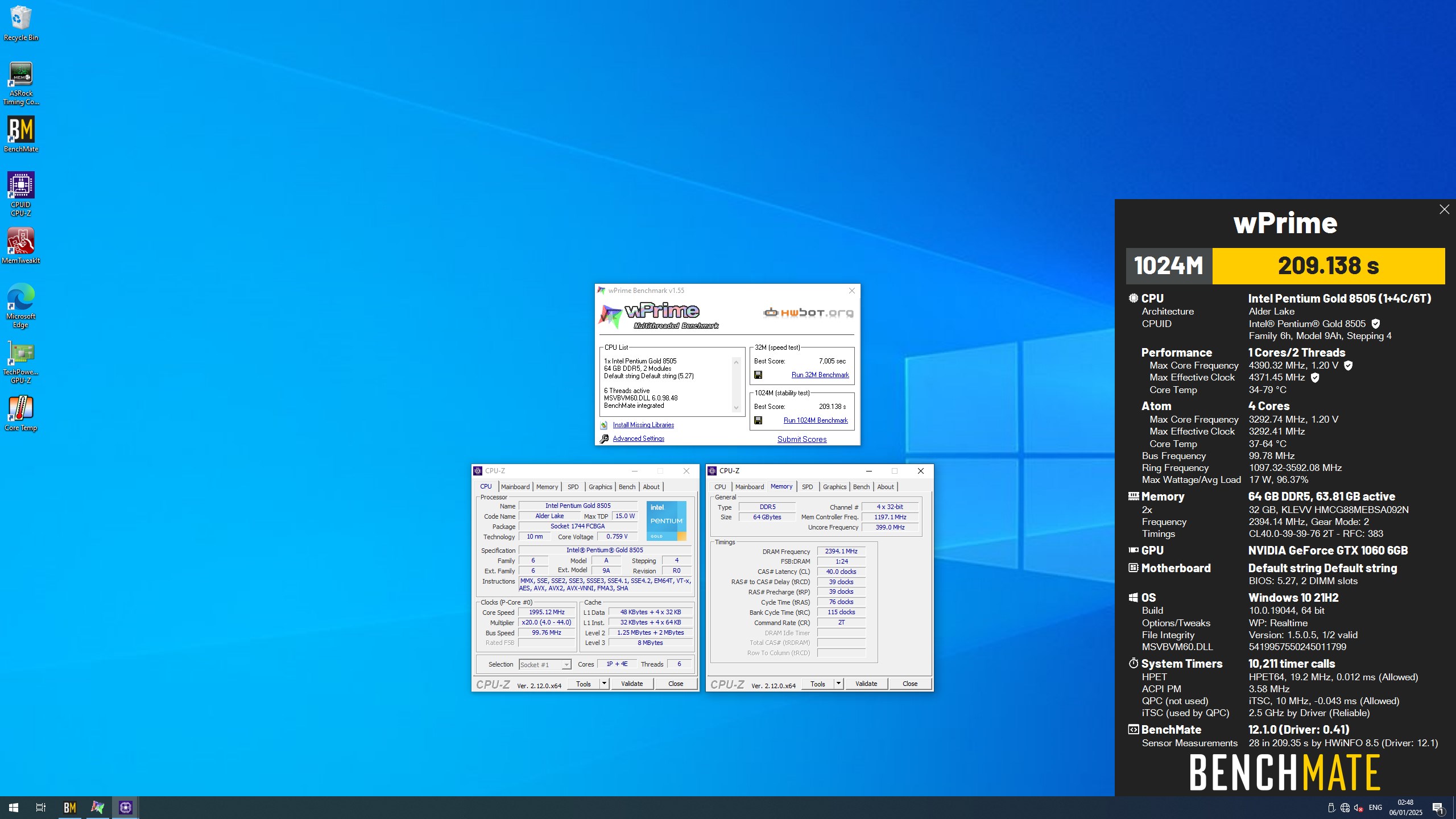
Task: Click the Multiplier value x20.0 (4.0 - 44.0)
Action: 547,622
